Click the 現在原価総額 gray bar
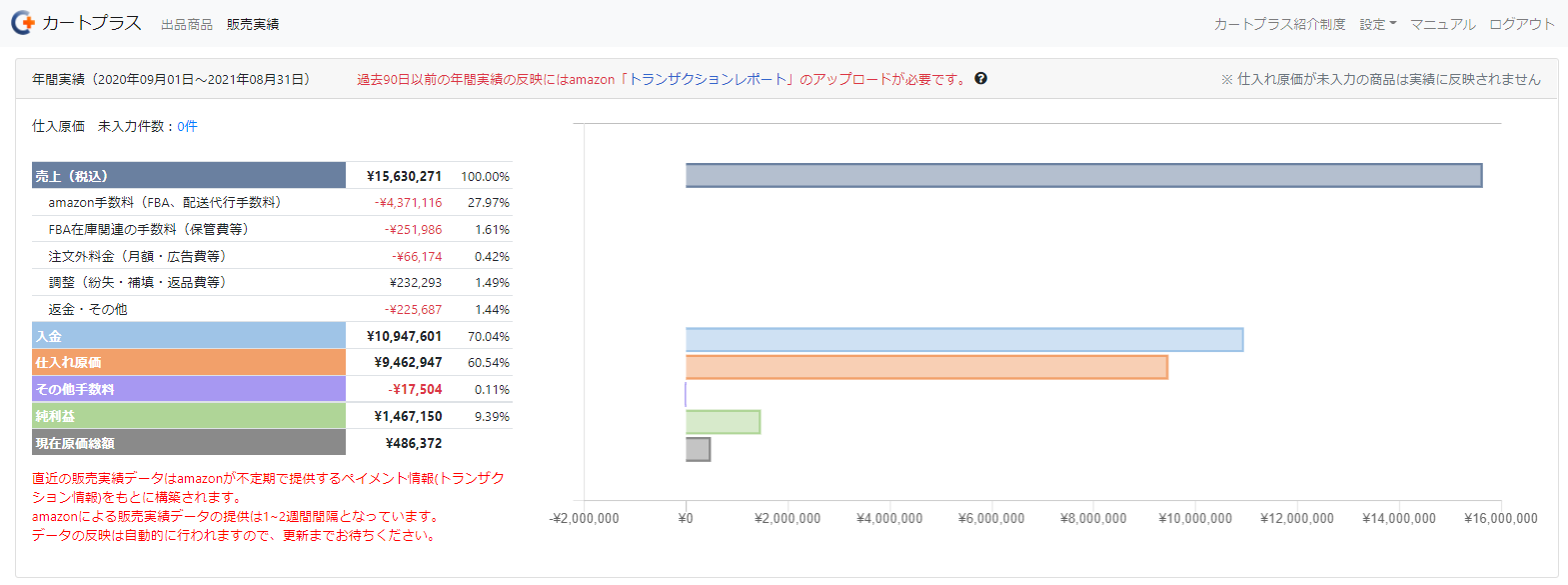1568x585 pixels. (x=698, y=449)
